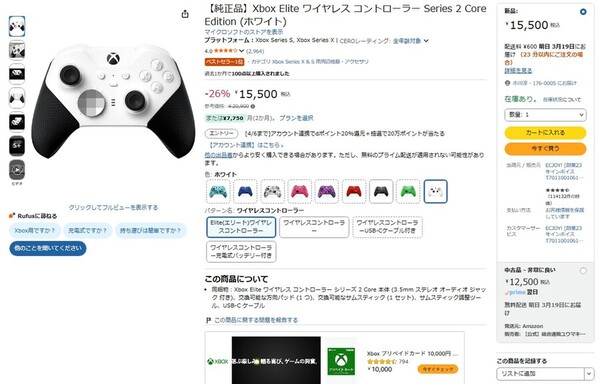
Task: Select the wireless controller with rechargeable battery option
Action: pyautogui.click(x=241, y=252)
